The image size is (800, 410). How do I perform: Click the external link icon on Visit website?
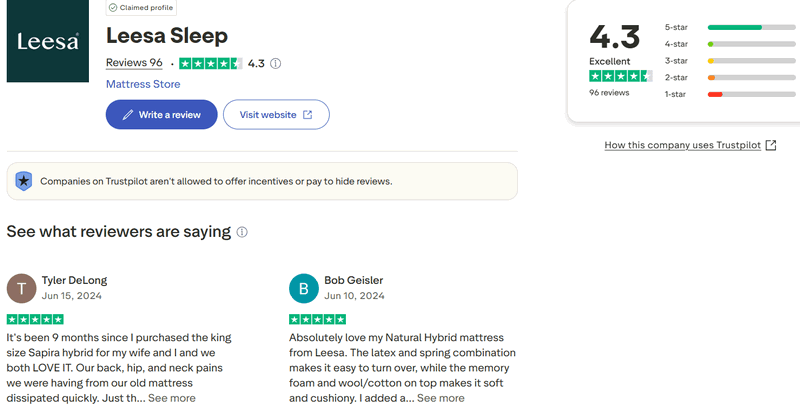click(x=308, y=115)
